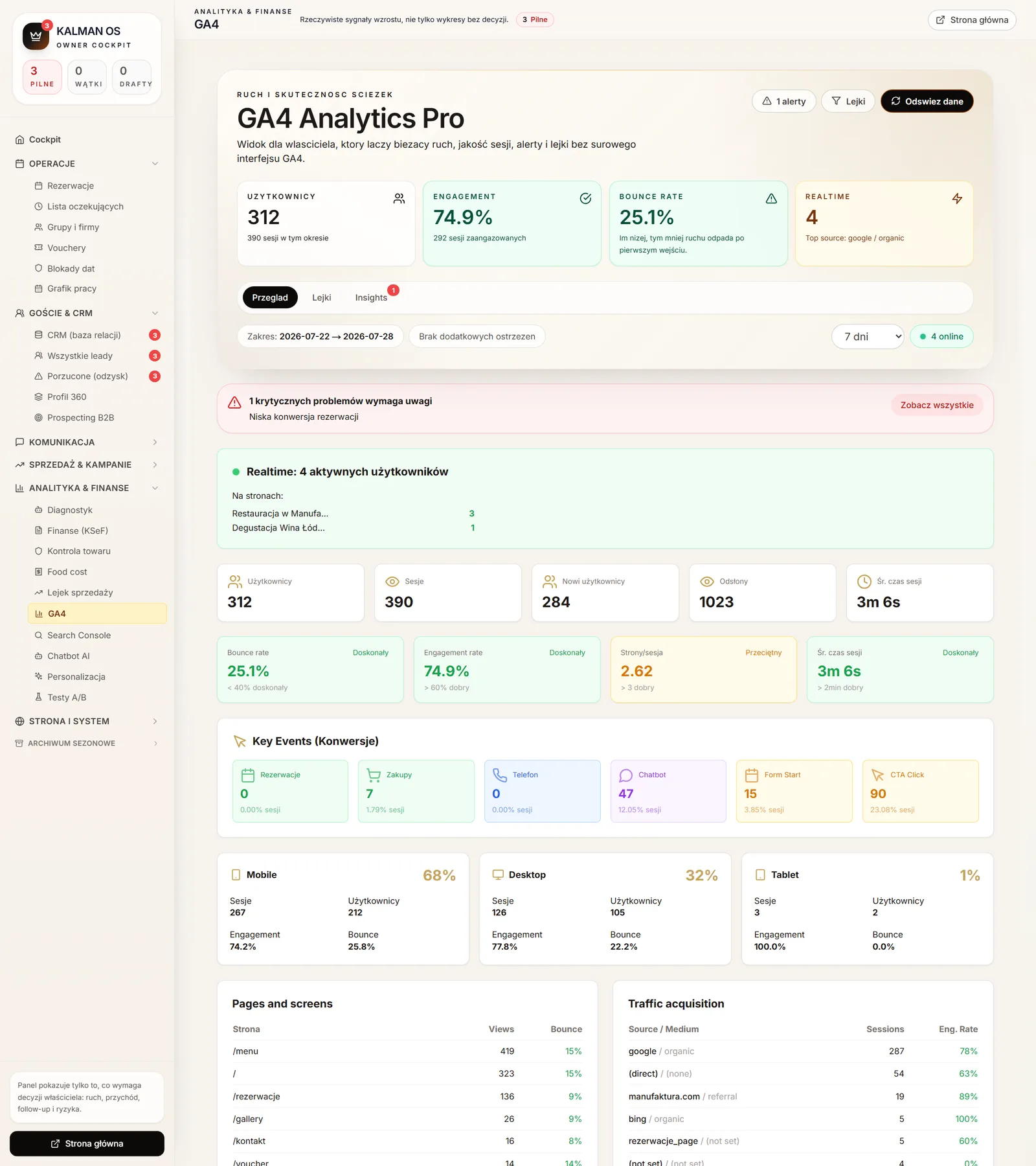The image size is (1036, 1166).
Task: Click Zobacz wszystkie in critical banner
Action: pos(937,406)
